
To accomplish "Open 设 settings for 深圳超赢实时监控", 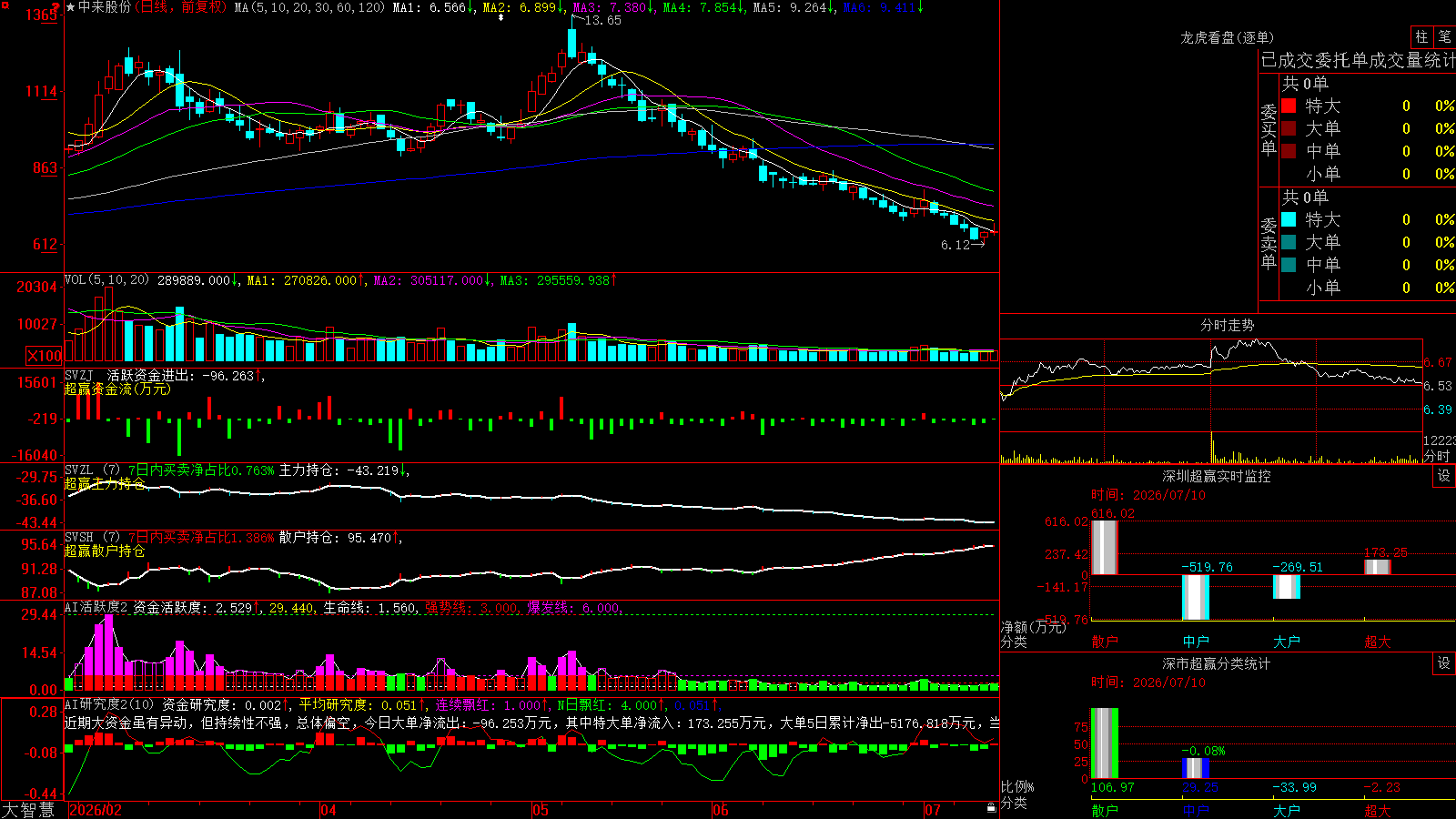I will tap(1444, 476).
